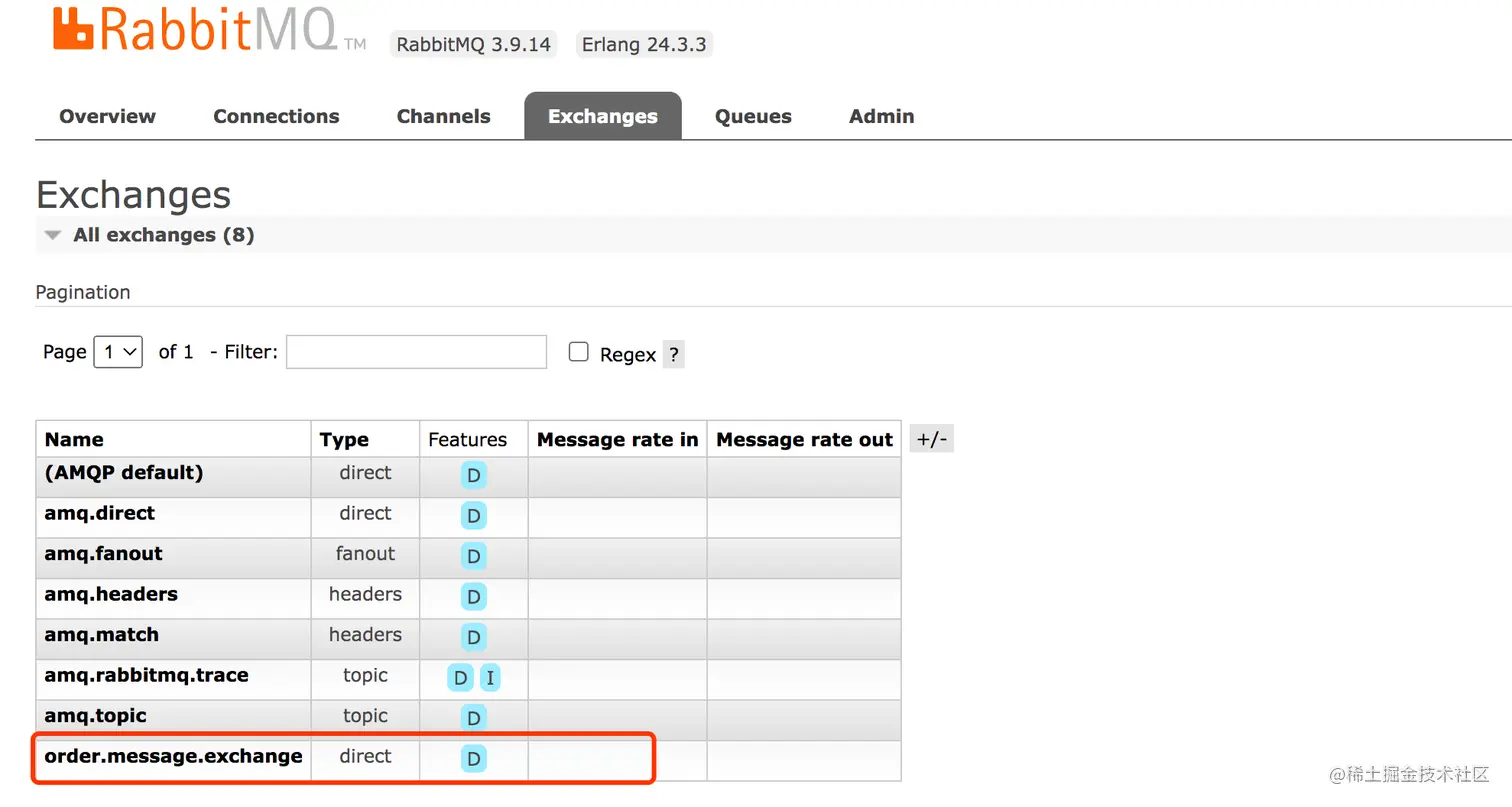The image size is (1512, 807).
Task: Open the Regex help question mark
Action: tap(674, 354)
